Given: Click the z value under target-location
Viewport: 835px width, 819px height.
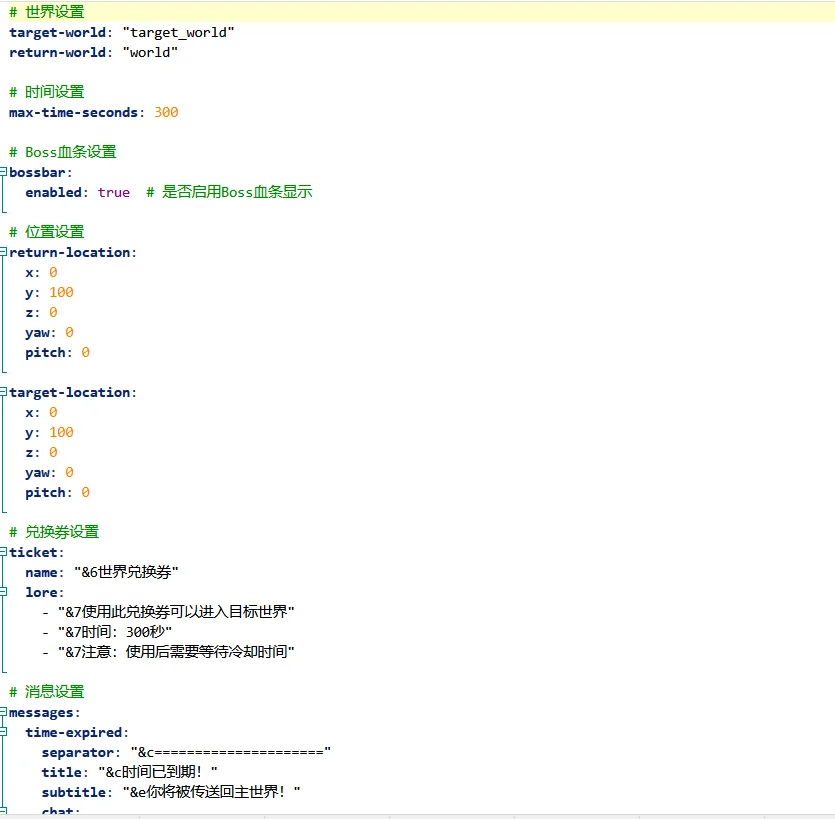Looking at the screenshot, I should 53,453.
